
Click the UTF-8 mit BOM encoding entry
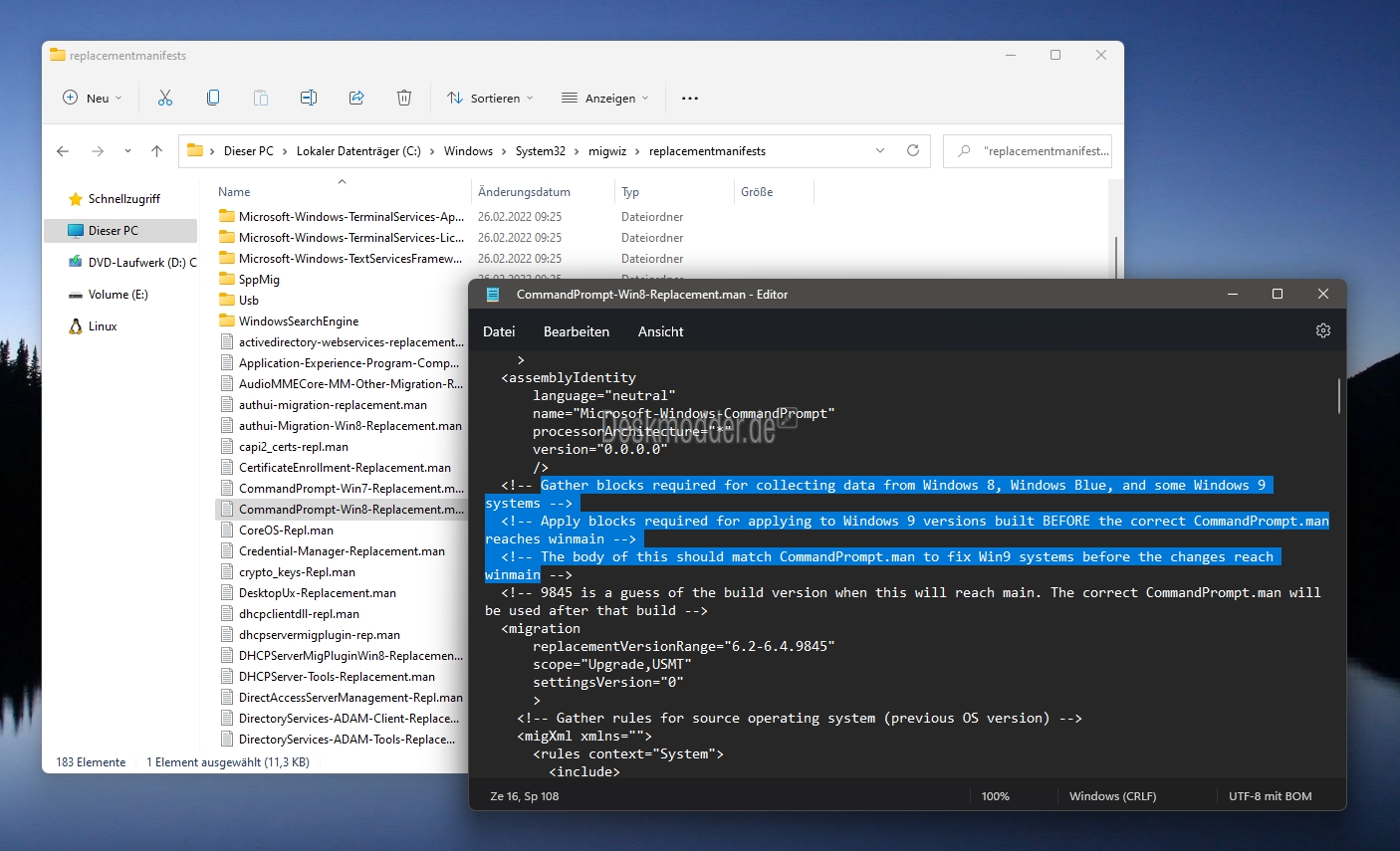(x=1271, y=796)
